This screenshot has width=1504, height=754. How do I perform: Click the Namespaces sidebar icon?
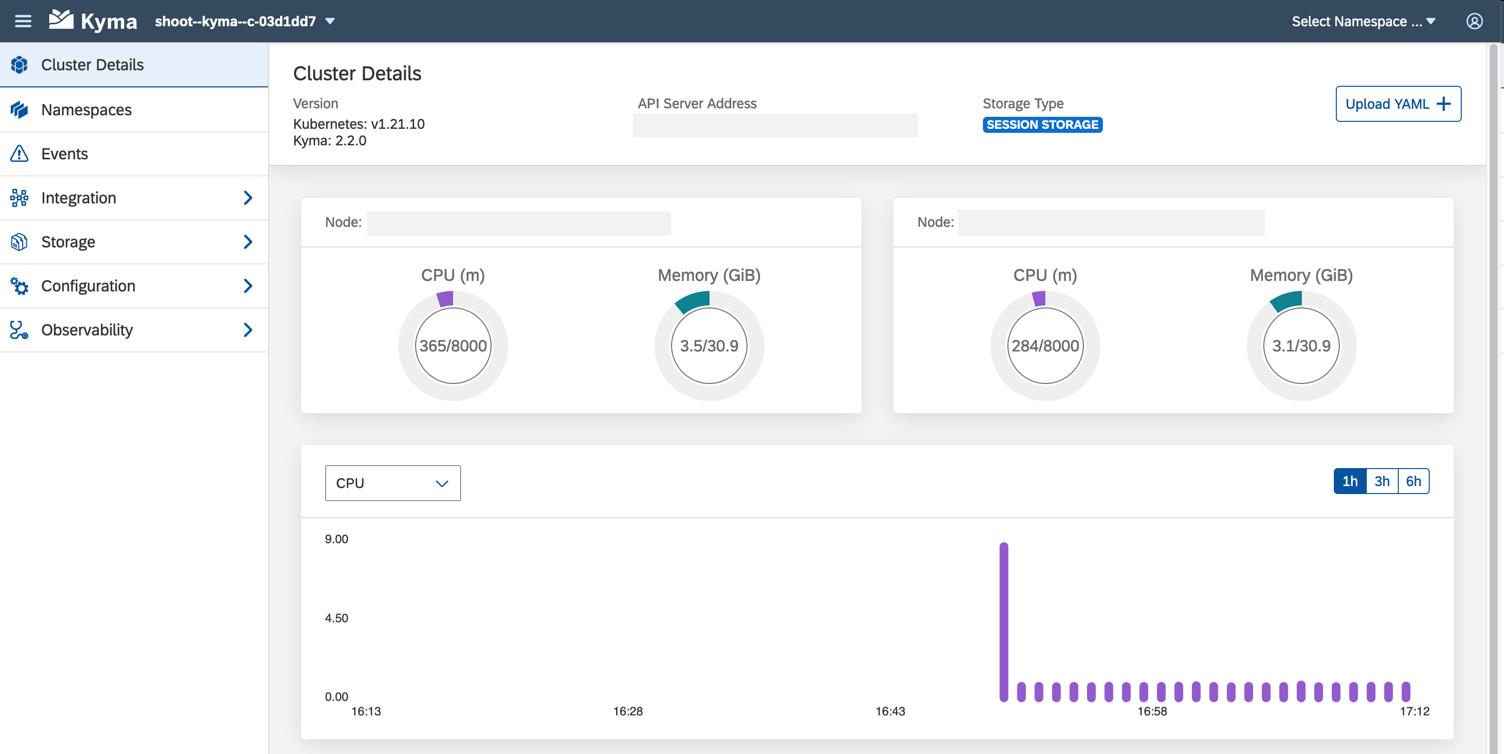pyautogui.click(x=19, y=110)
